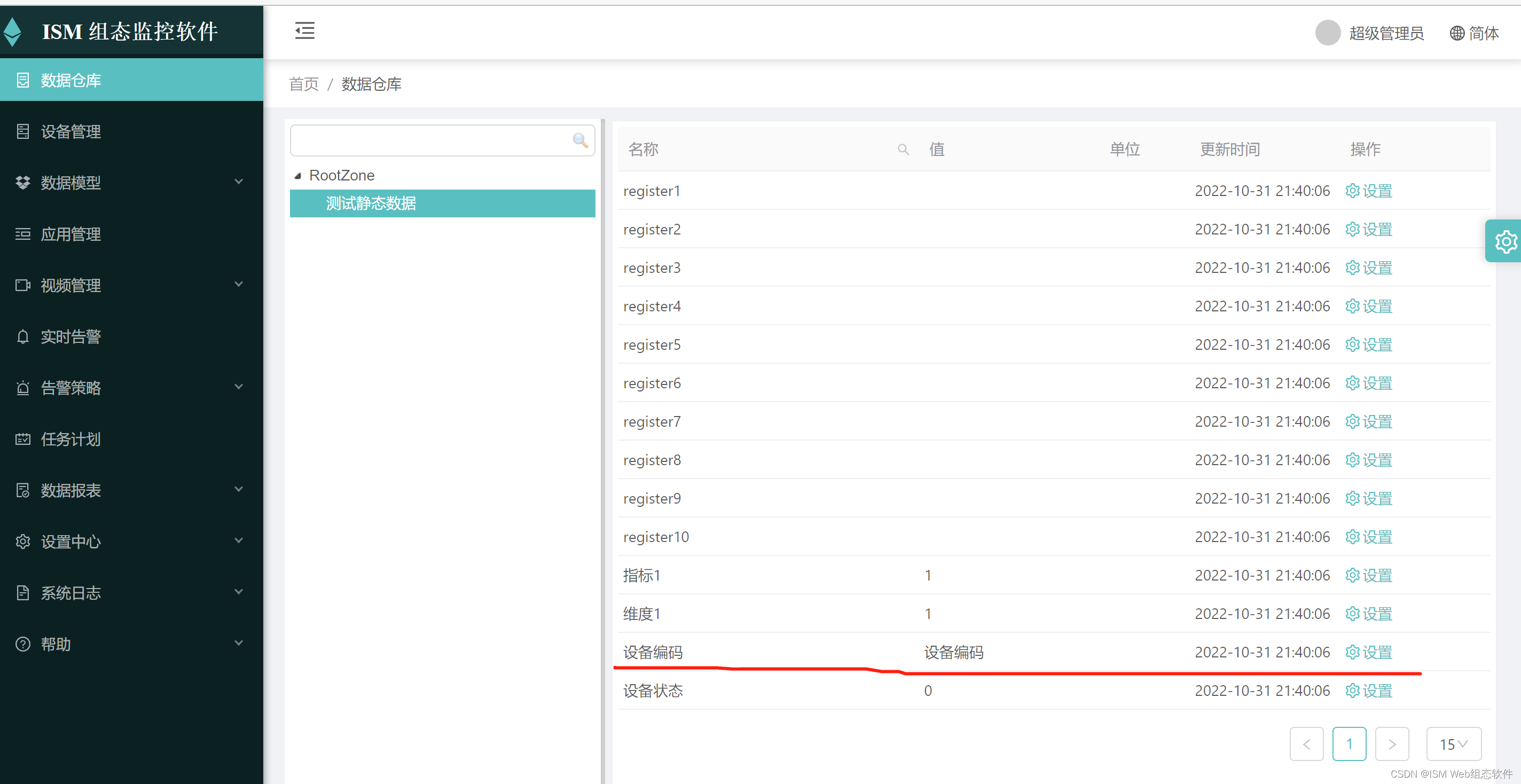This screenshot has width=1521, height=784.
Task: Click the ISM logo diamond icon
Action: pyautogui.click(x=12, y=32)
